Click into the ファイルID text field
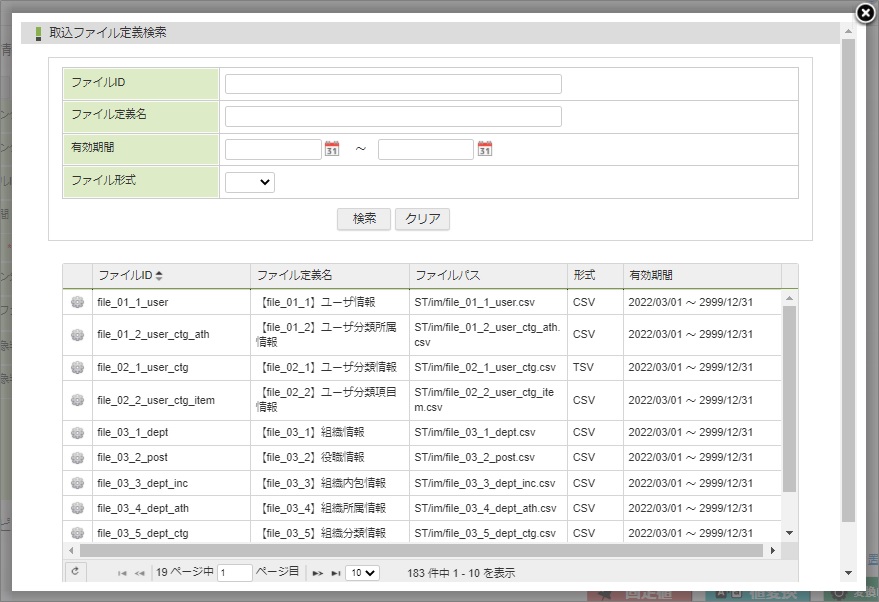 click(393, 84)
